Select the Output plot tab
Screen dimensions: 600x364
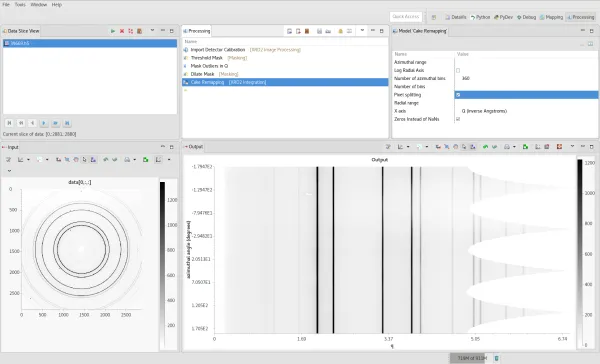(x=193, y=147)
